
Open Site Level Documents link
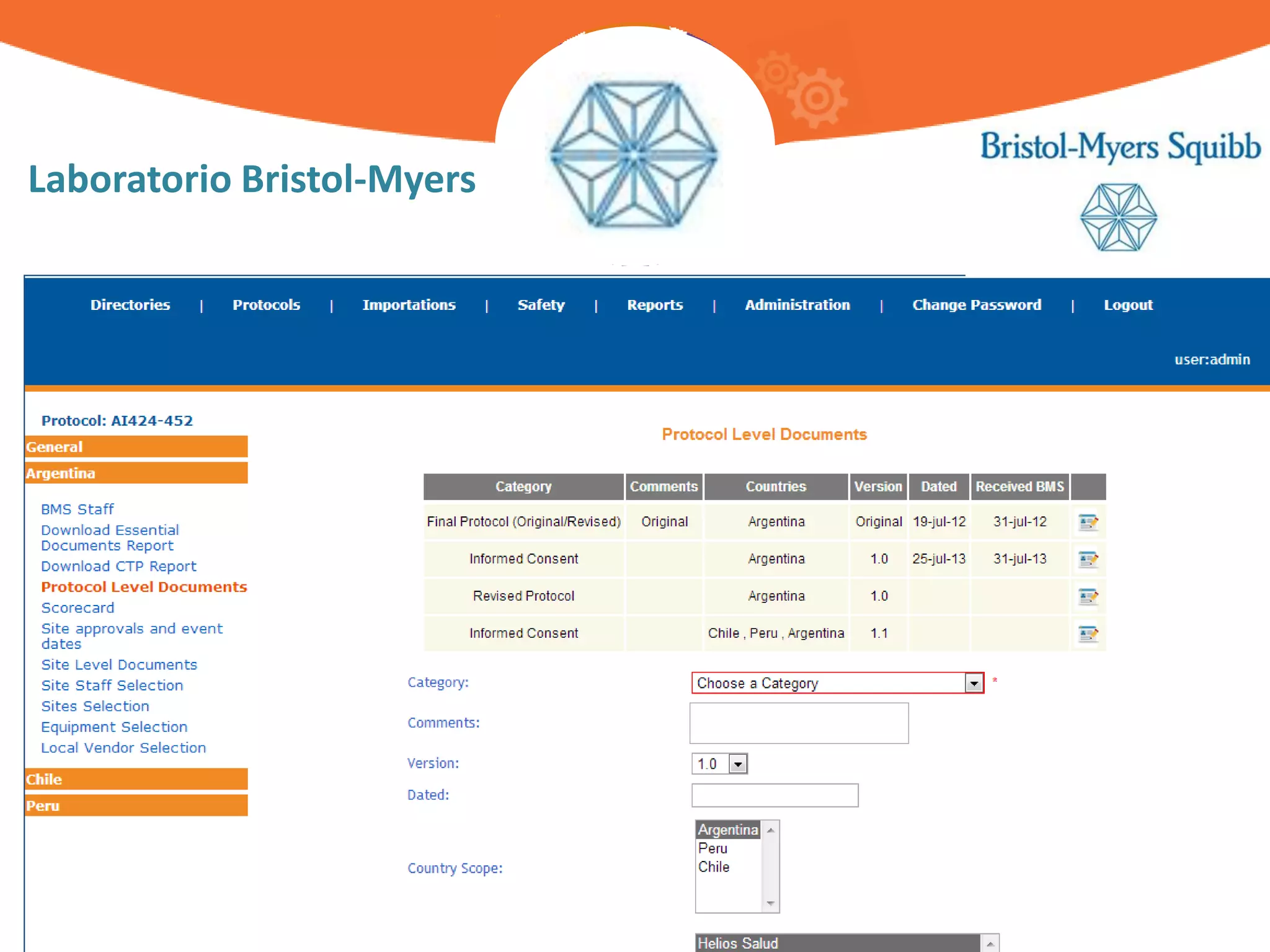click(119, 665)
